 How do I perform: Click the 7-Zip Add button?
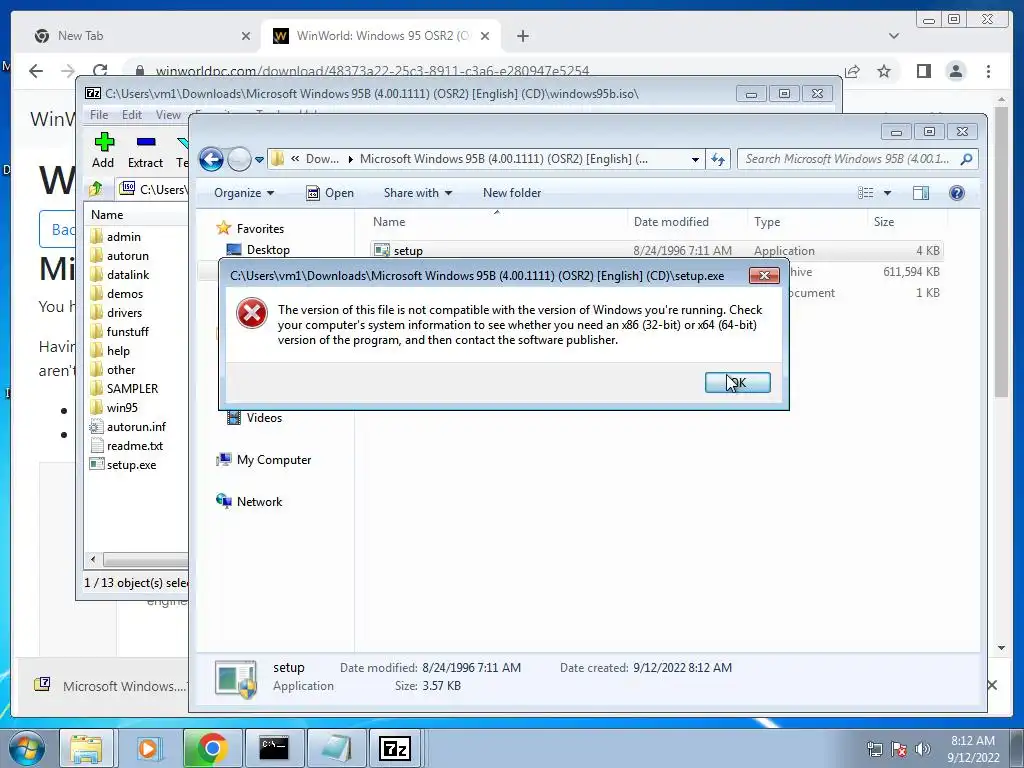pyautogui.click(x=103, y=151)
